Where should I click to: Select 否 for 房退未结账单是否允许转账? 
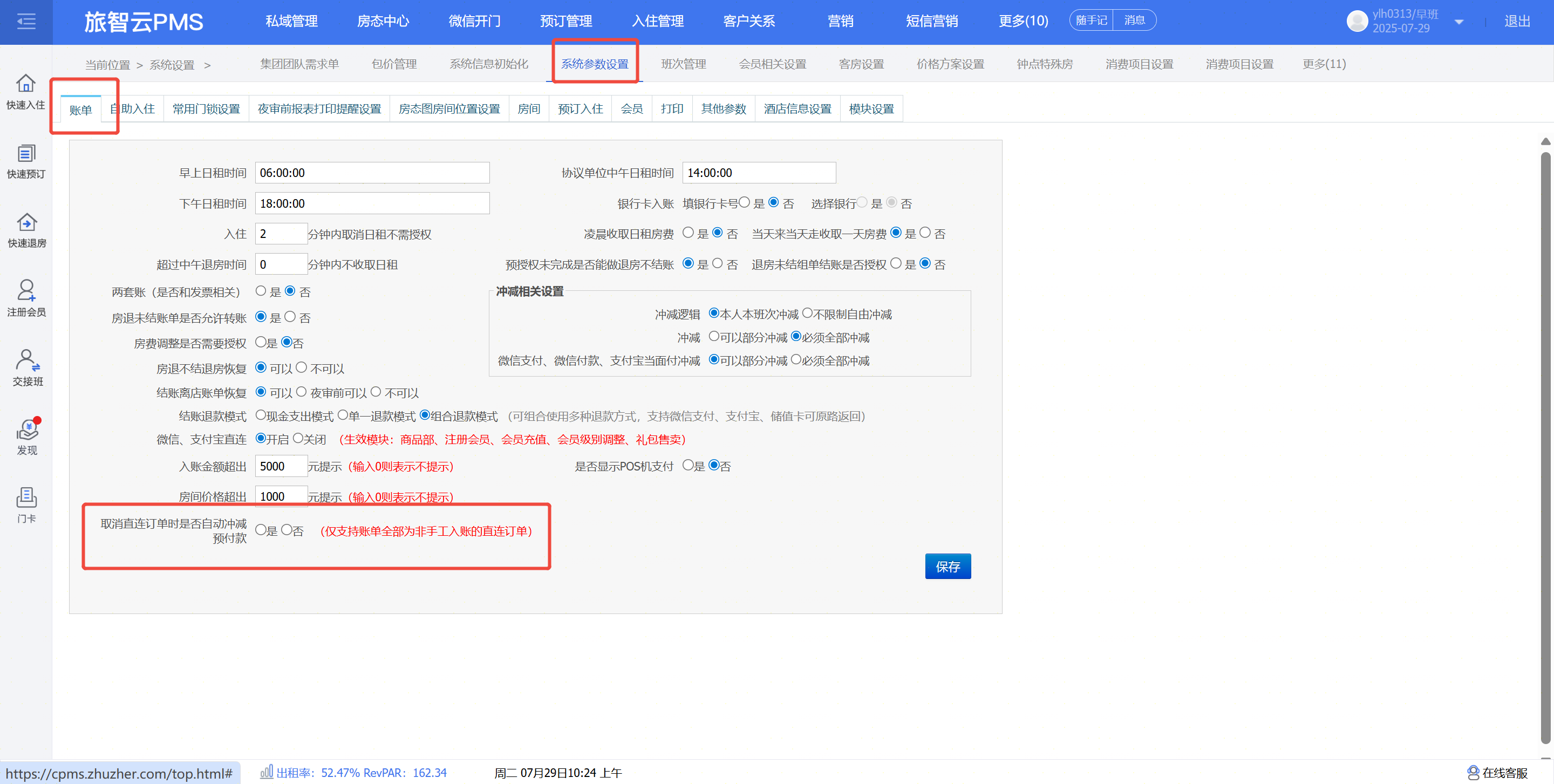click(x=290, y=317)
